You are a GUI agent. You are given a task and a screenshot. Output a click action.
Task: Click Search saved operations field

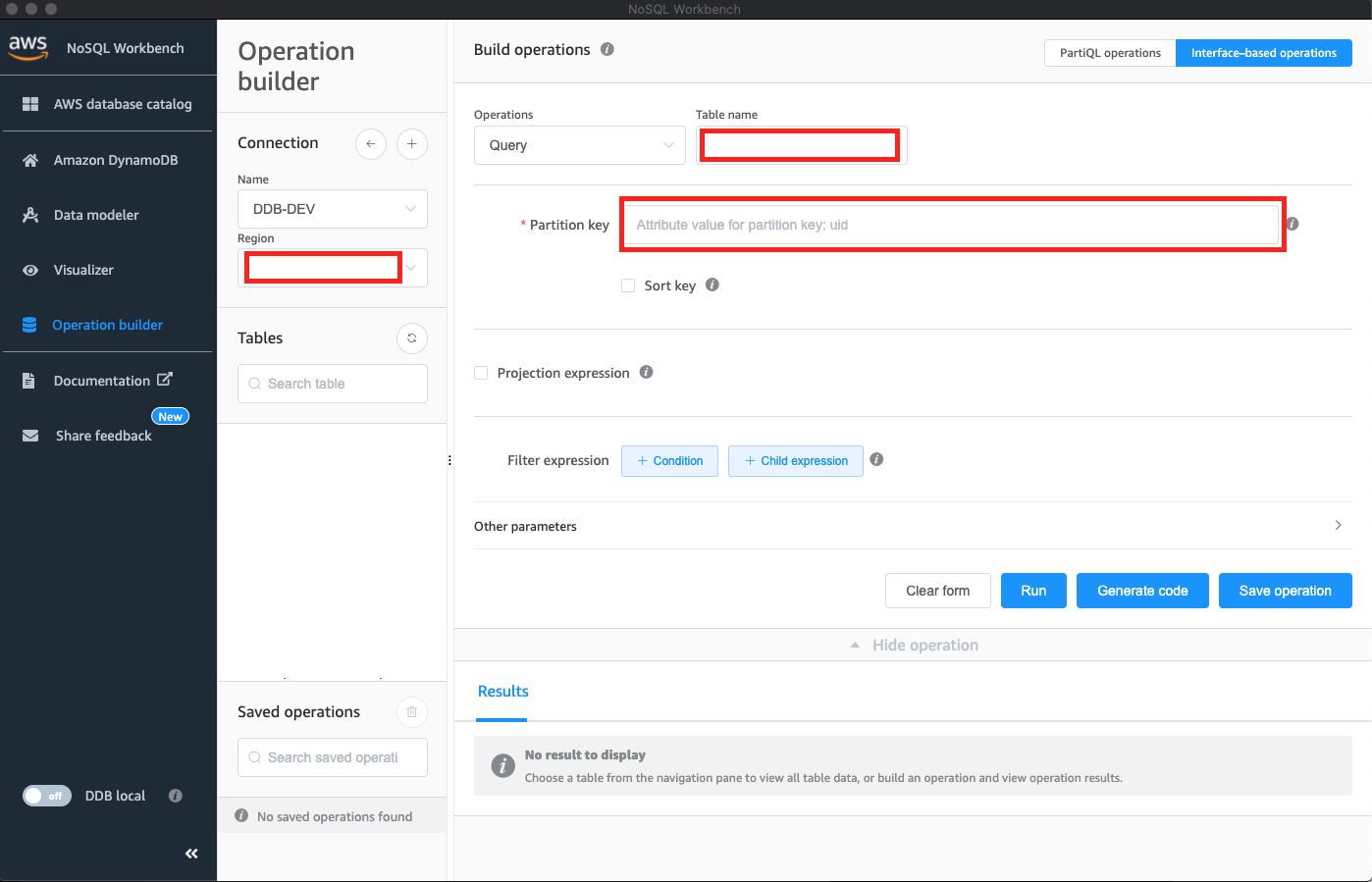pyautogui.click(x=333, y=757)
